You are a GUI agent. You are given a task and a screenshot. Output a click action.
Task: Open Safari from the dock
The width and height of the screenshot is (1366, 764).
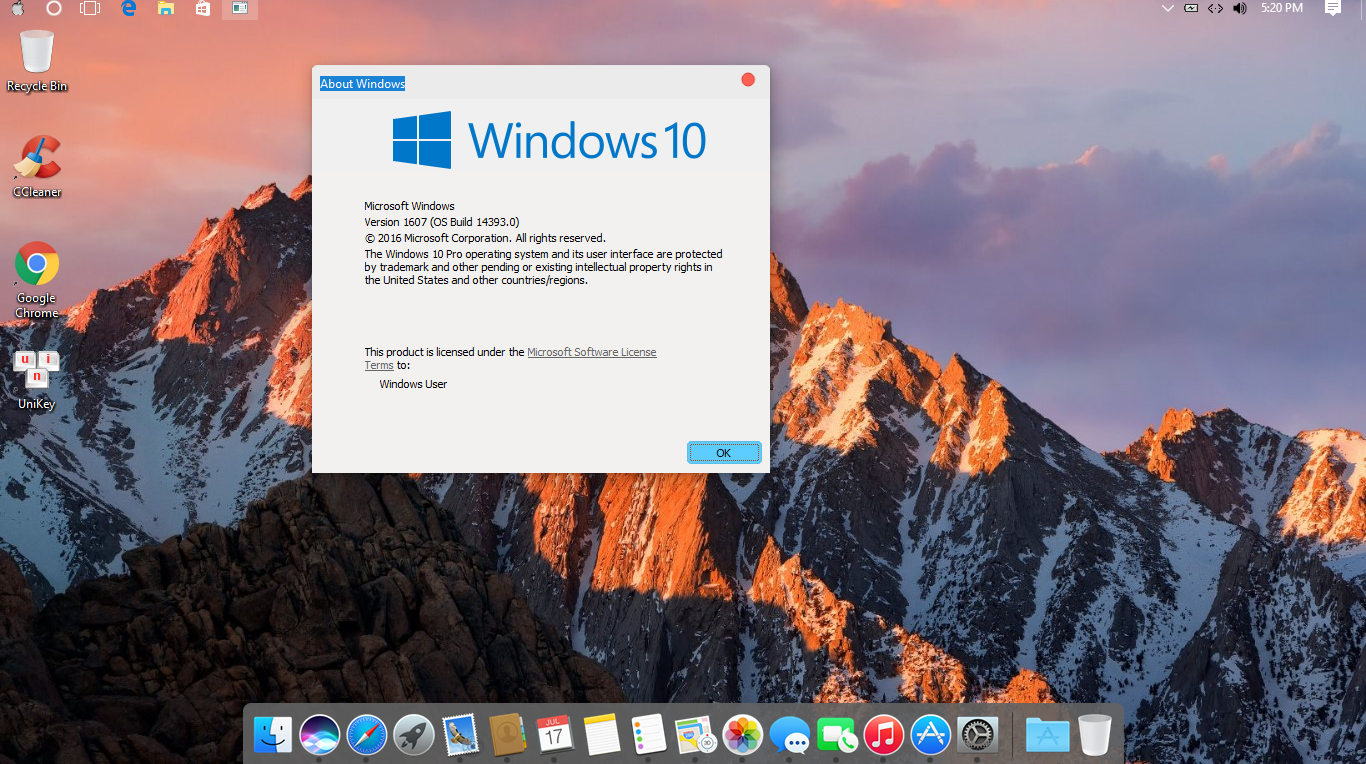tap(367, 733)
